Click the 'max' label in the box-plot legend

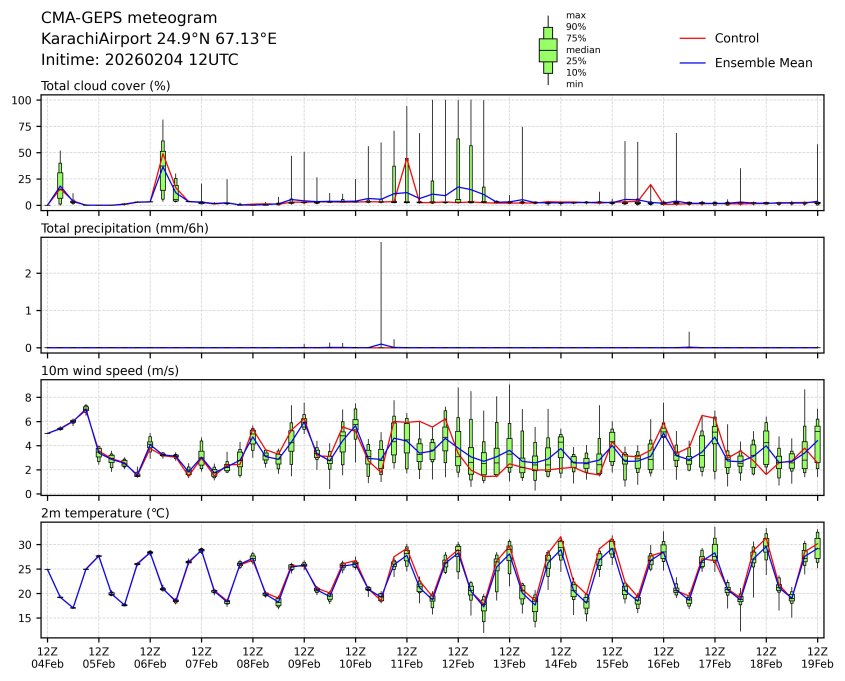pyautogui.click(x=574, y=16)
